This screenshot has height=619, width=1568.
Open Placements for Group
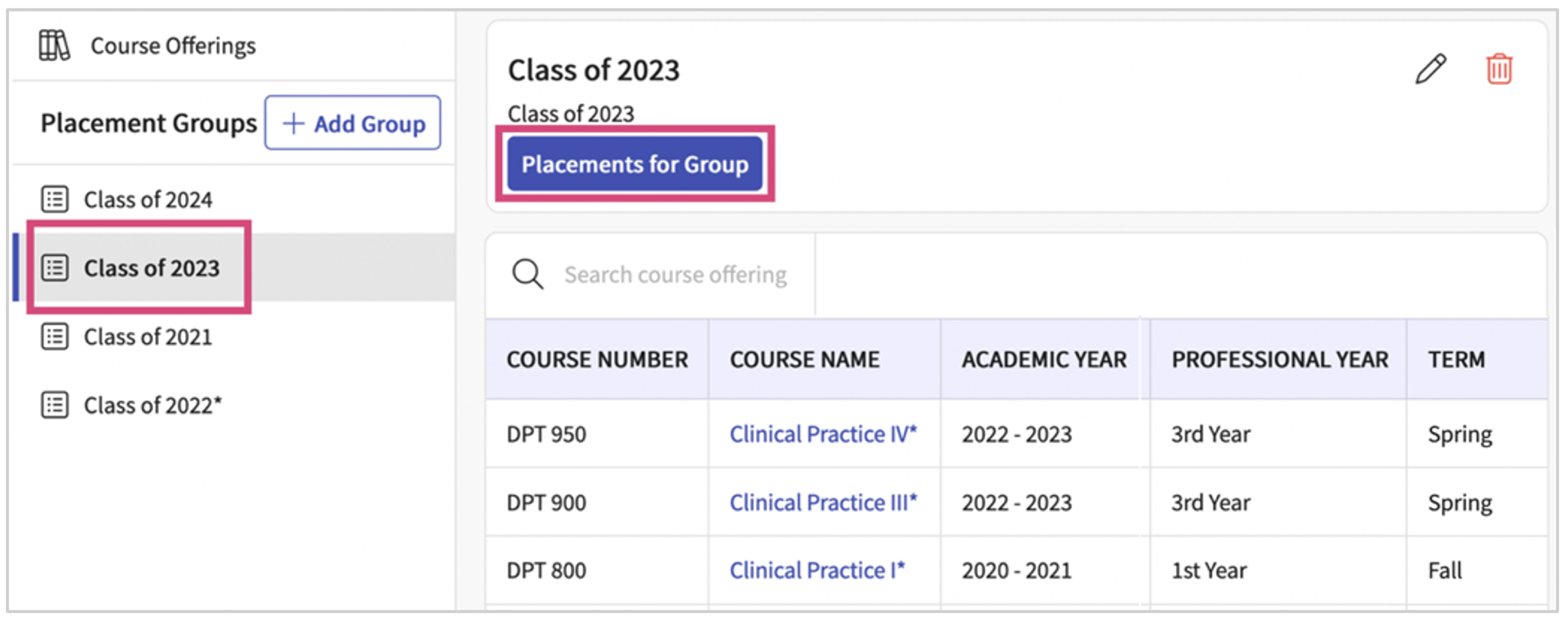pyautogui.click(x=634, y=164)
